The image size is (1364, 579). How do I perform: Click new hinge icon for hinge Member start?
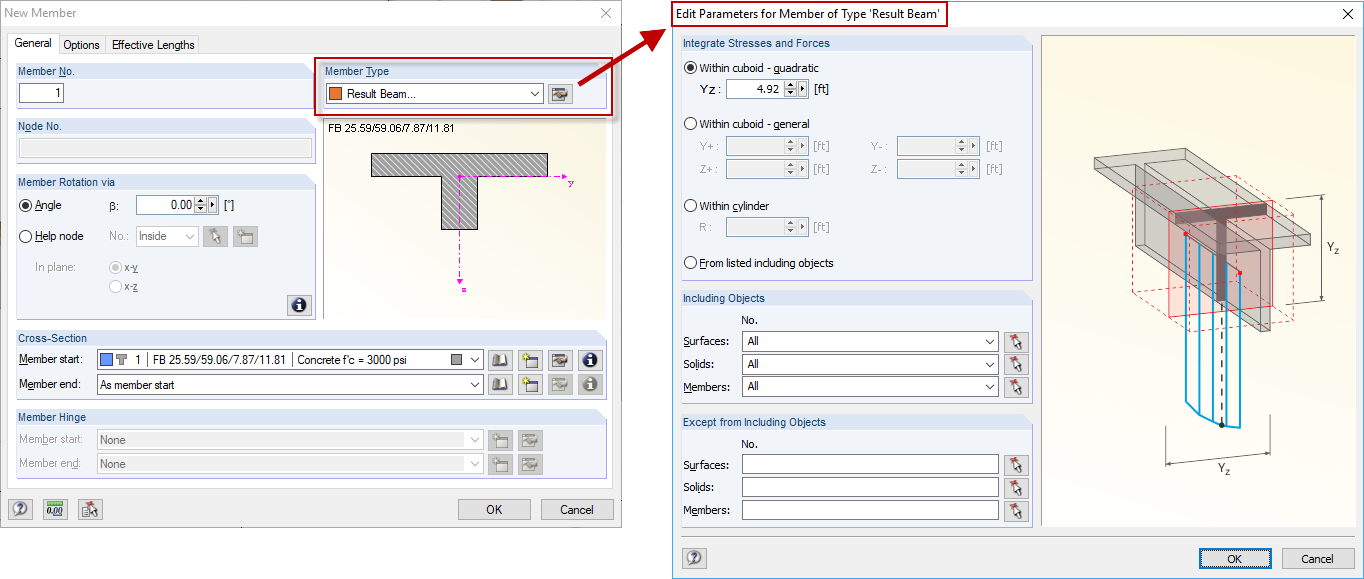point(500,440)
